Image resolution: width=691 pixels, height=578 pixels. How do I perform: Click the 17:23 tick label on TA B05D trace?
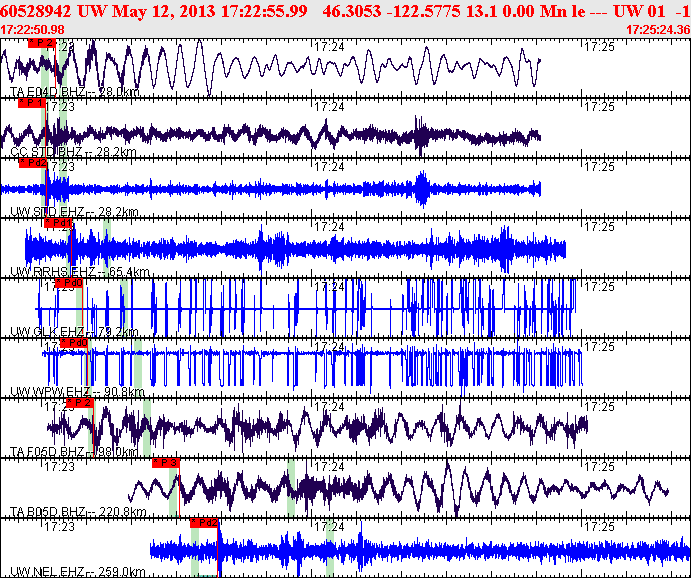click(x=59, y=466)
